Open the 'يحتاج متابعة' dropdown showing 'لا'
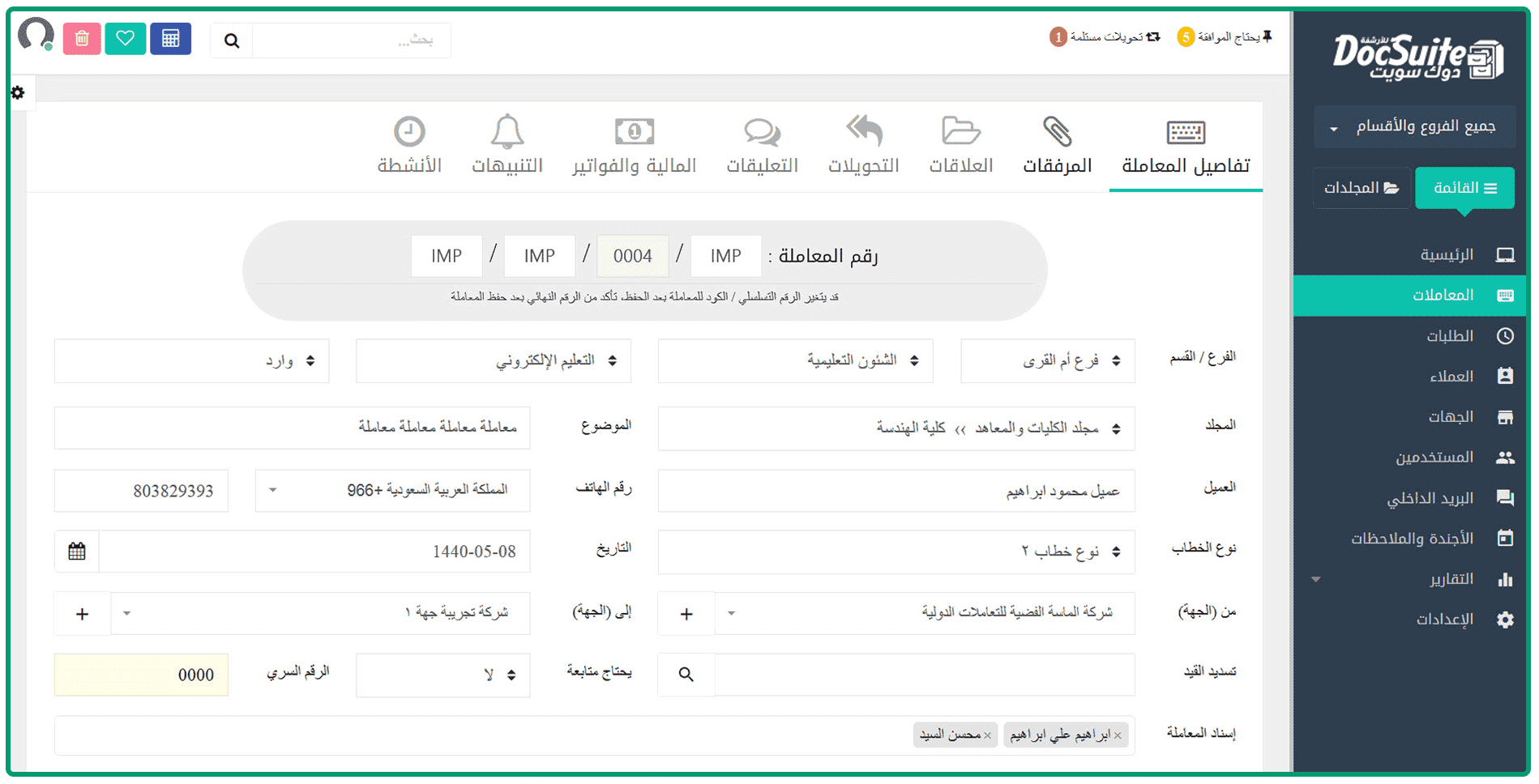Image resolution: width=1539 pixels, height=784 pixels. (x=442, y=675)
